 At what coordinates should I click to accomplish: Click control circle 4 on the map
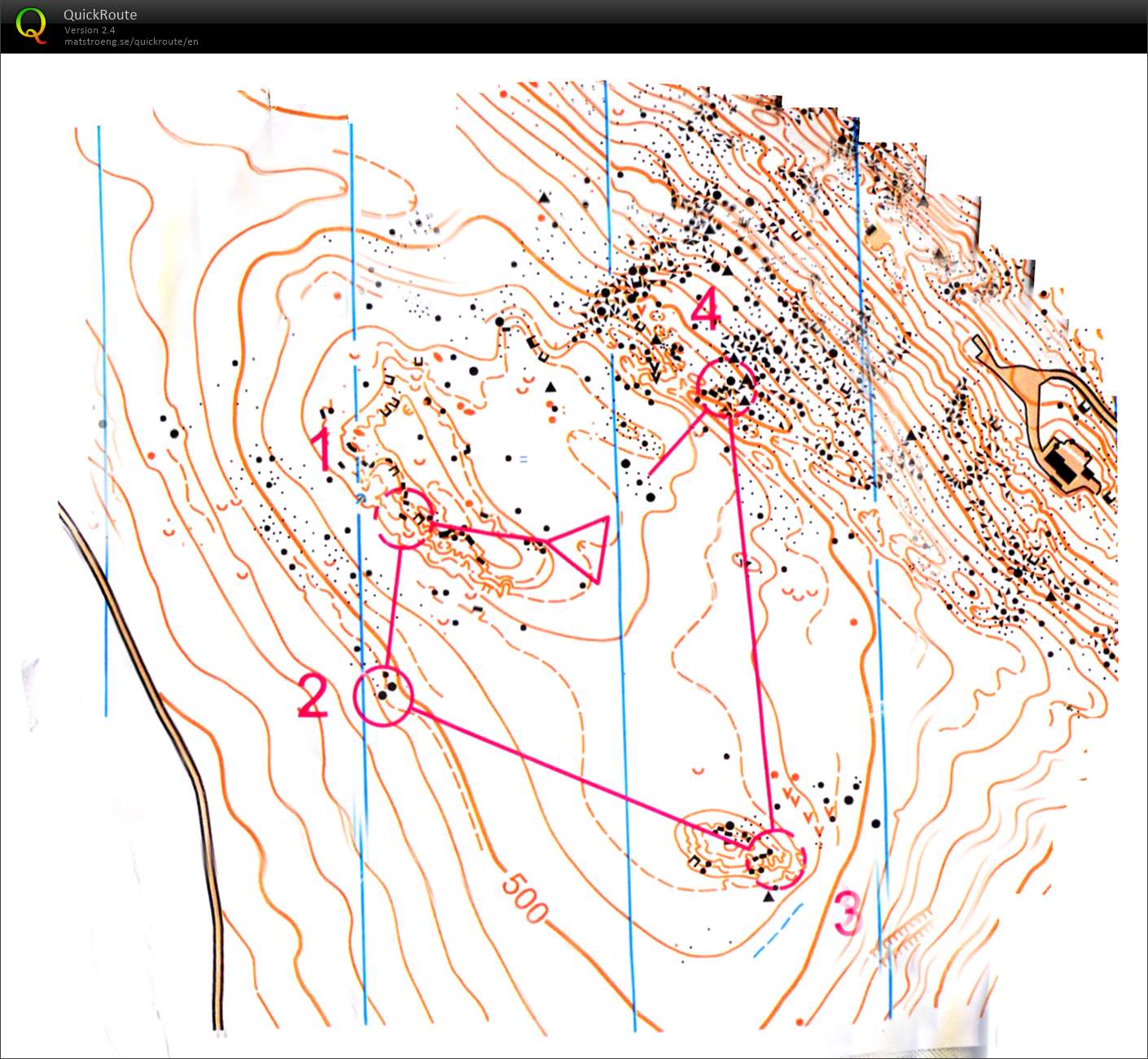(x=728, y=387)
